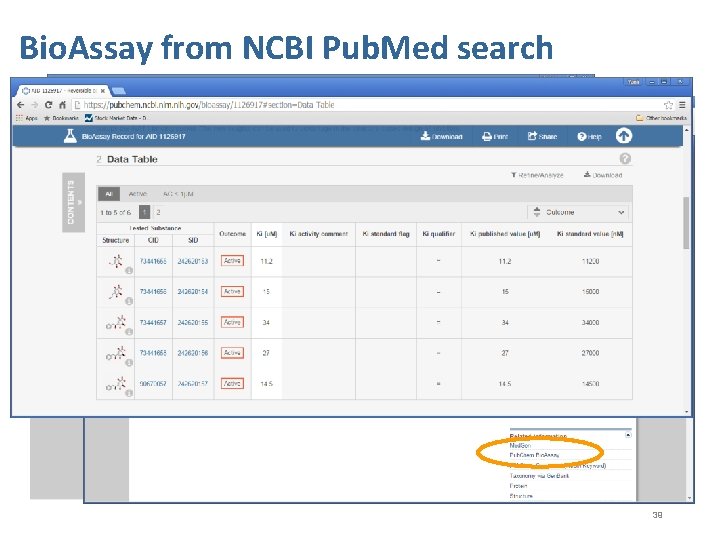
Task: Click Share in the blue header bar
Action: (542, 136)
